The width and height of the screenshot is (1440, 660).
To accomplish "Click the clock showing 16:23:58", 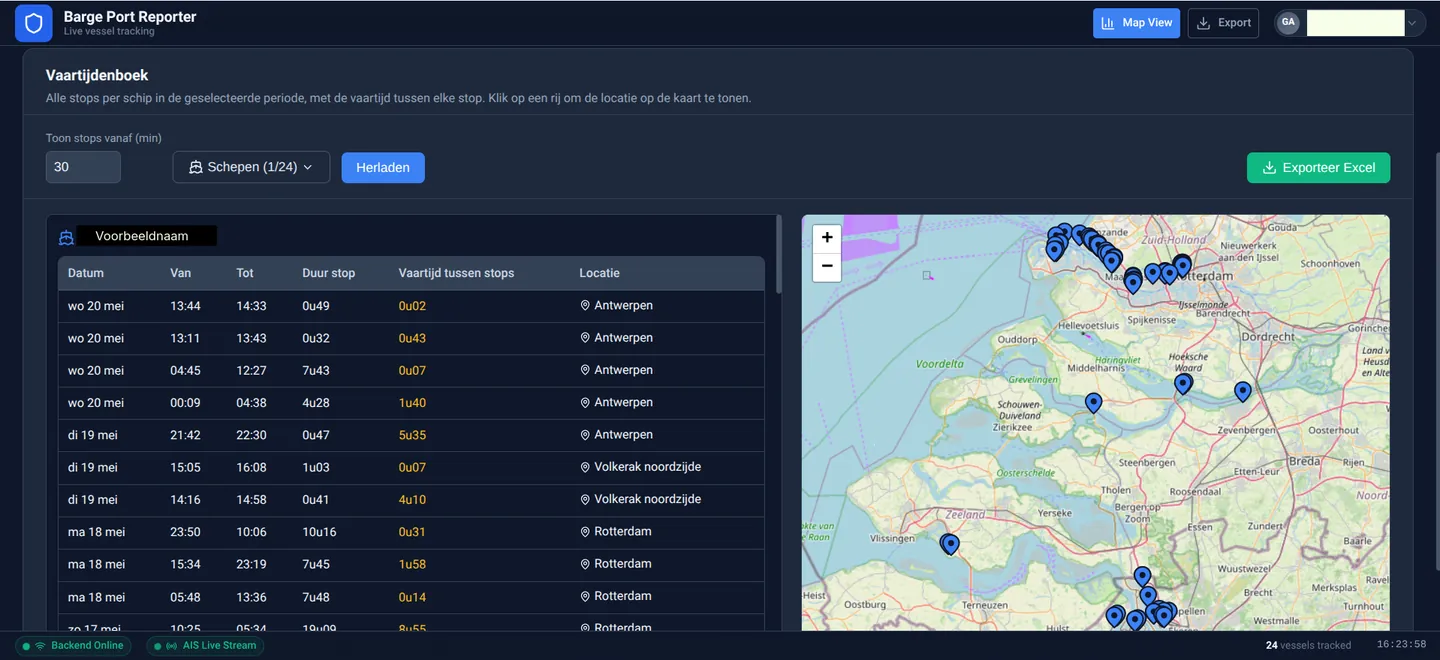I will (1401, 646).
